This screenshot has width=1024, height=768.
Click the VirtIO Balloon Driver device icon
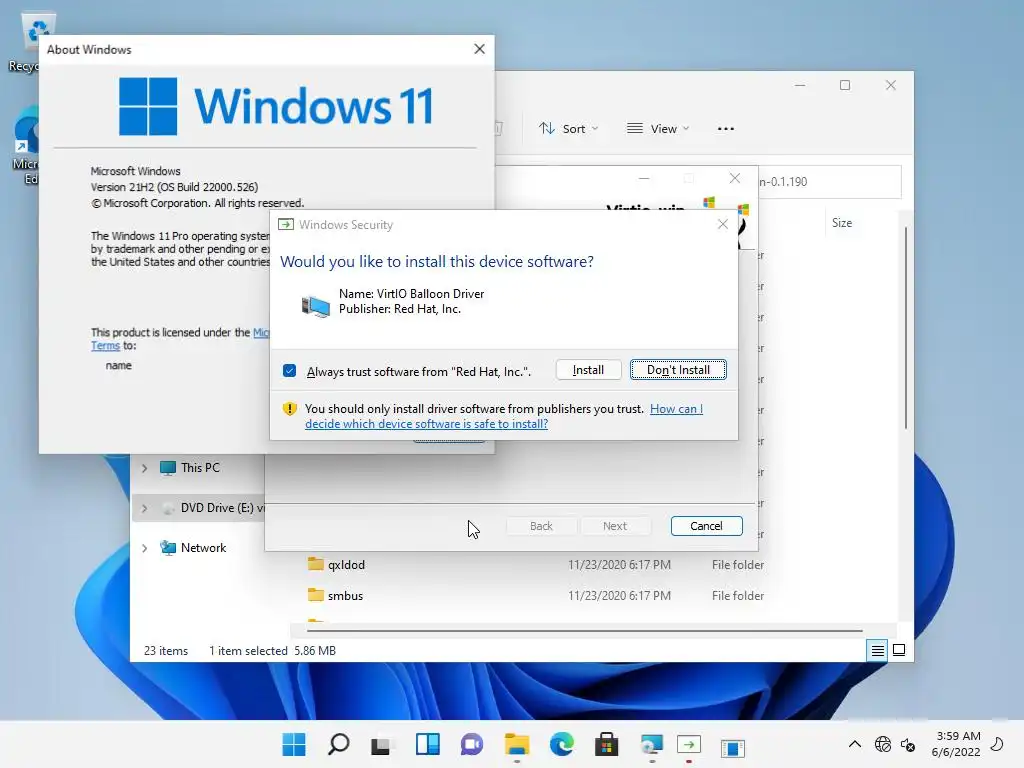pos(315,305)
